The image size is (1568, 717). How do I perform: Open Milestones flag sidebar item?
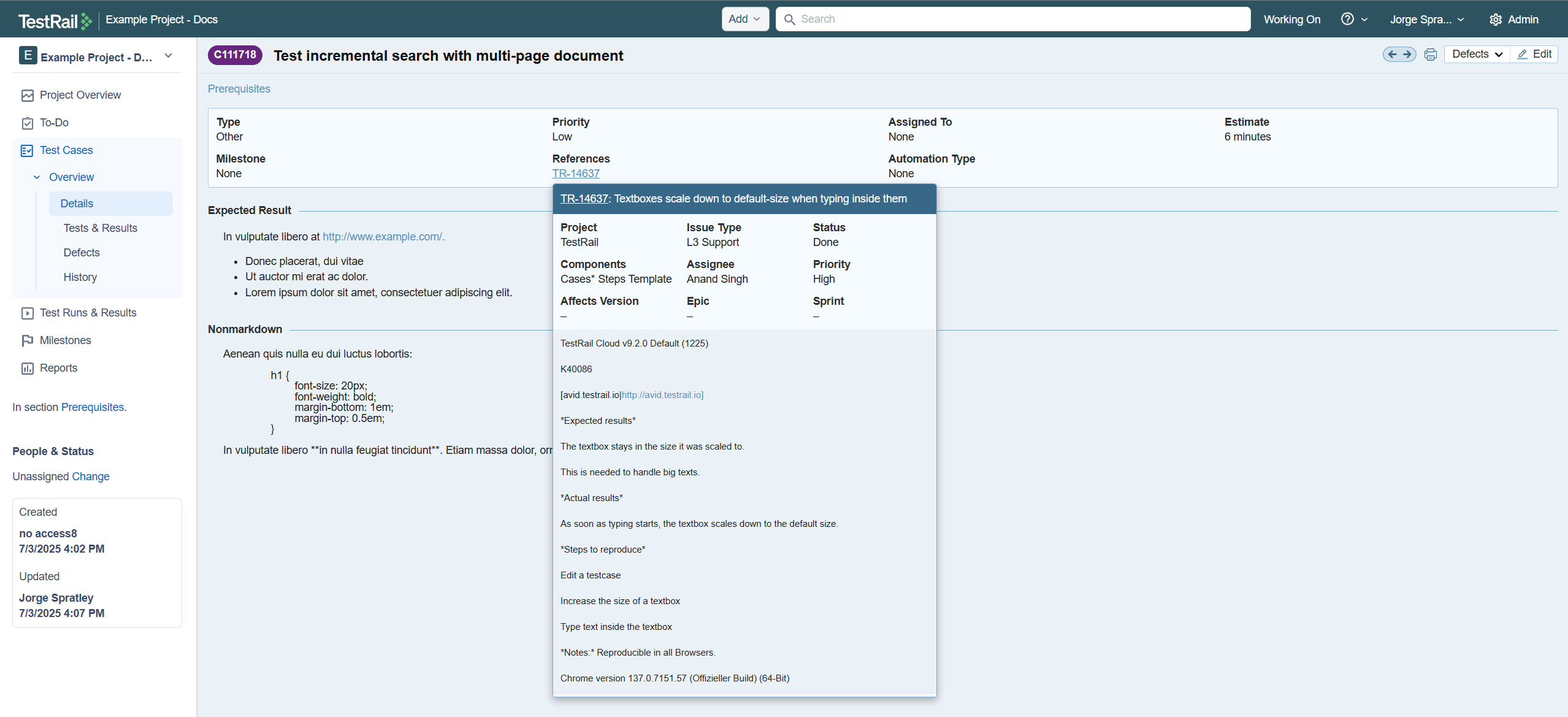pos(65,340)
